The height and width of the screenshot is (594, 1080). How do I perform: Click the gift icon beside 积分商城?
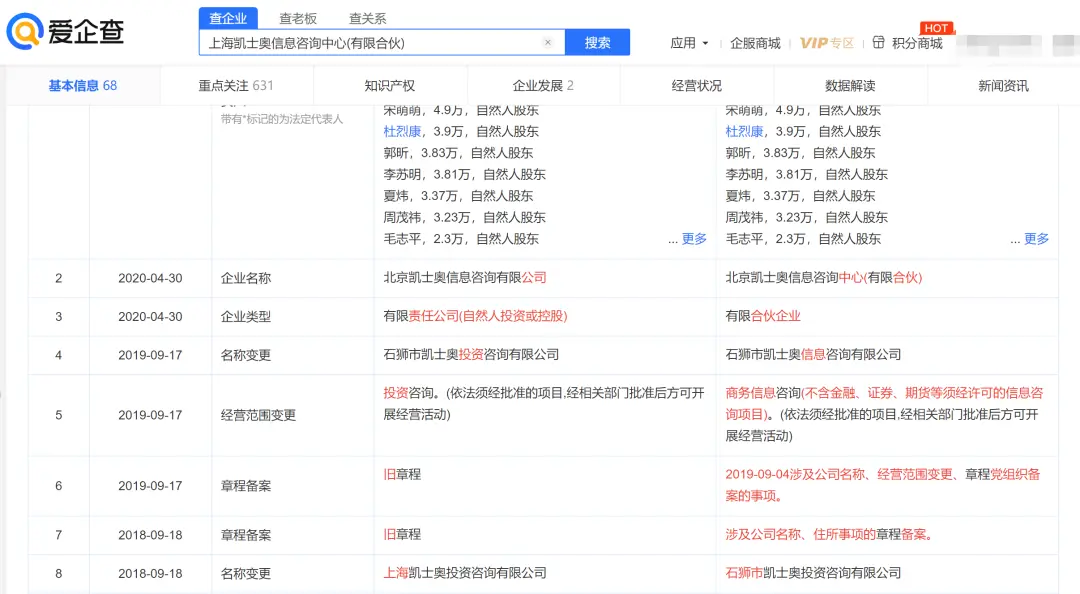(878, 43)
